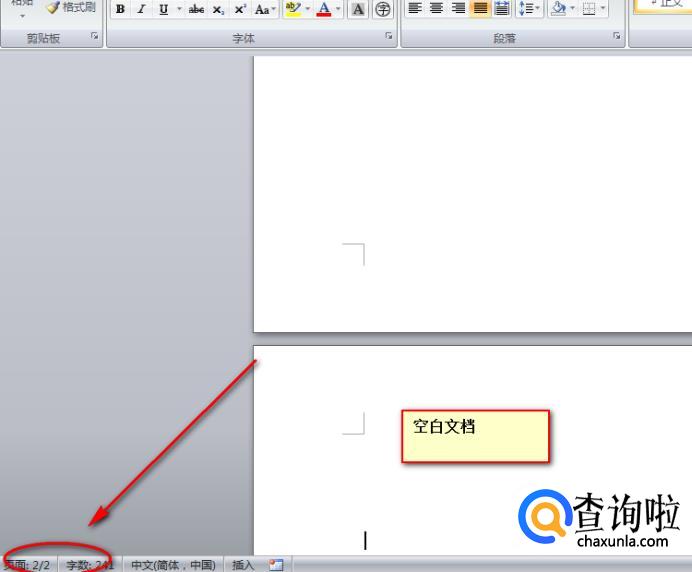Apply the red font color
692x572 pixels.
(323, 9)
